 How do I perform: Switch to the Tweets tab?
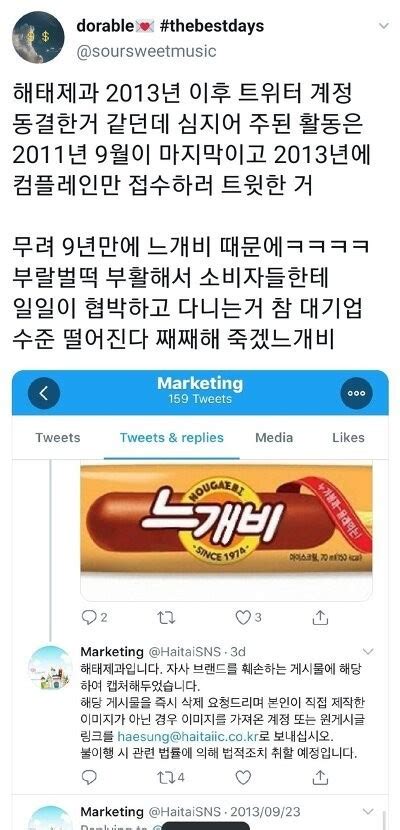58,438
